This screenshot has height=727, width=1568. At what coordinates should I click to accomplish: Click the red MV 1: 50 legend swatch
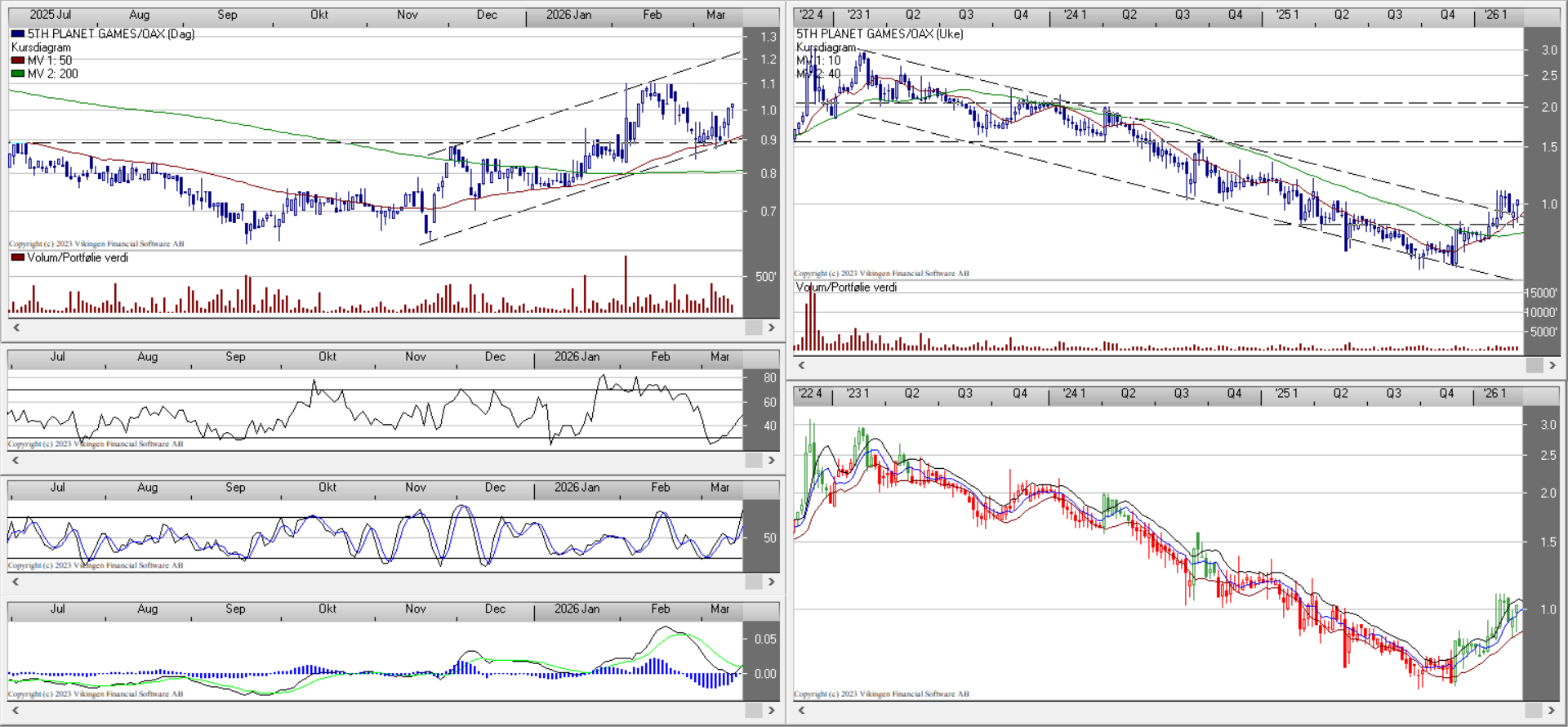pyautogui.click(x=18, y=60)
